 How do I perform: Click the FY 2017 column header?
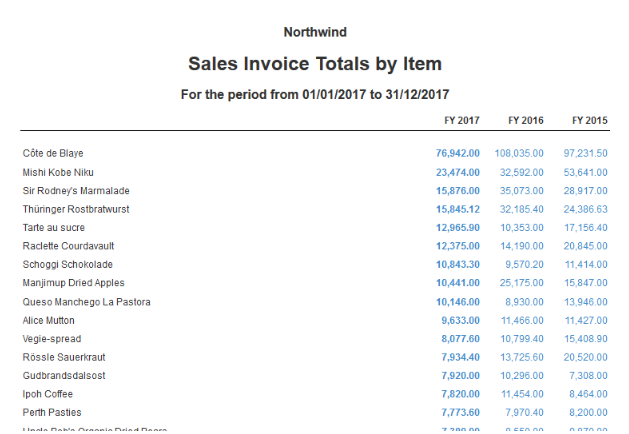(462, 121)
